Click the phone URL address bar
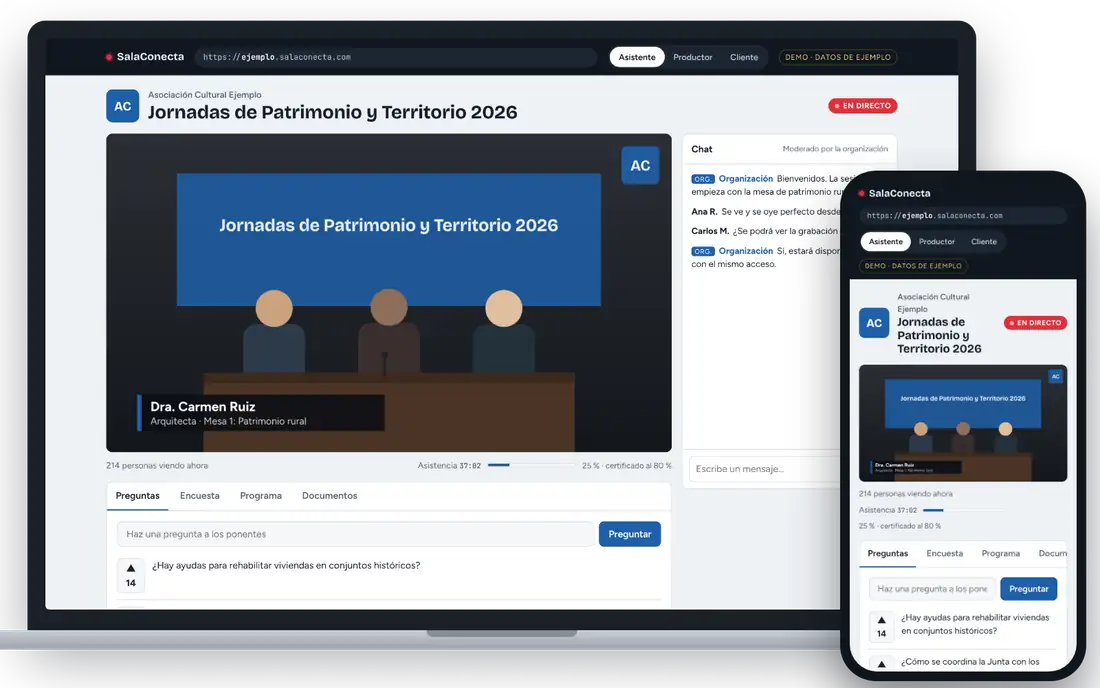This screenshot has width=1100, height=688. [x=963, y=216]
